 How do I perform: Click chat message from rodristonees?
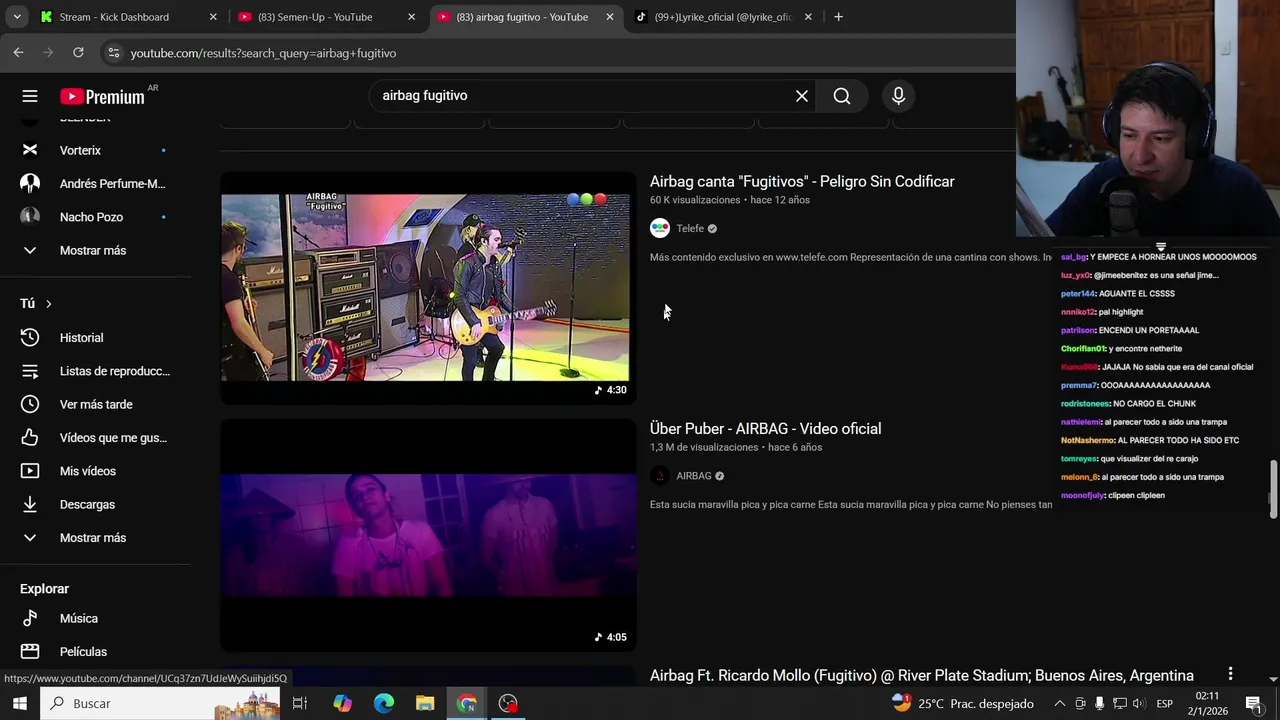tap(1128, 404)
